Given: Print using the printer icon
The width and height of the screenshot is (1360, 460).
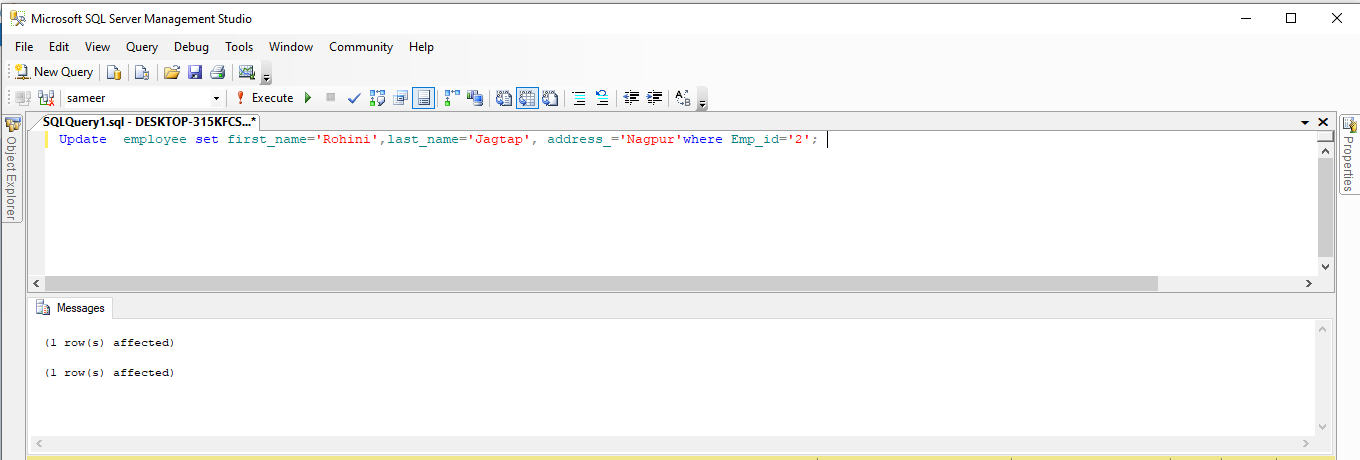Looking at the screenshot, I should [x=217, y=72].
